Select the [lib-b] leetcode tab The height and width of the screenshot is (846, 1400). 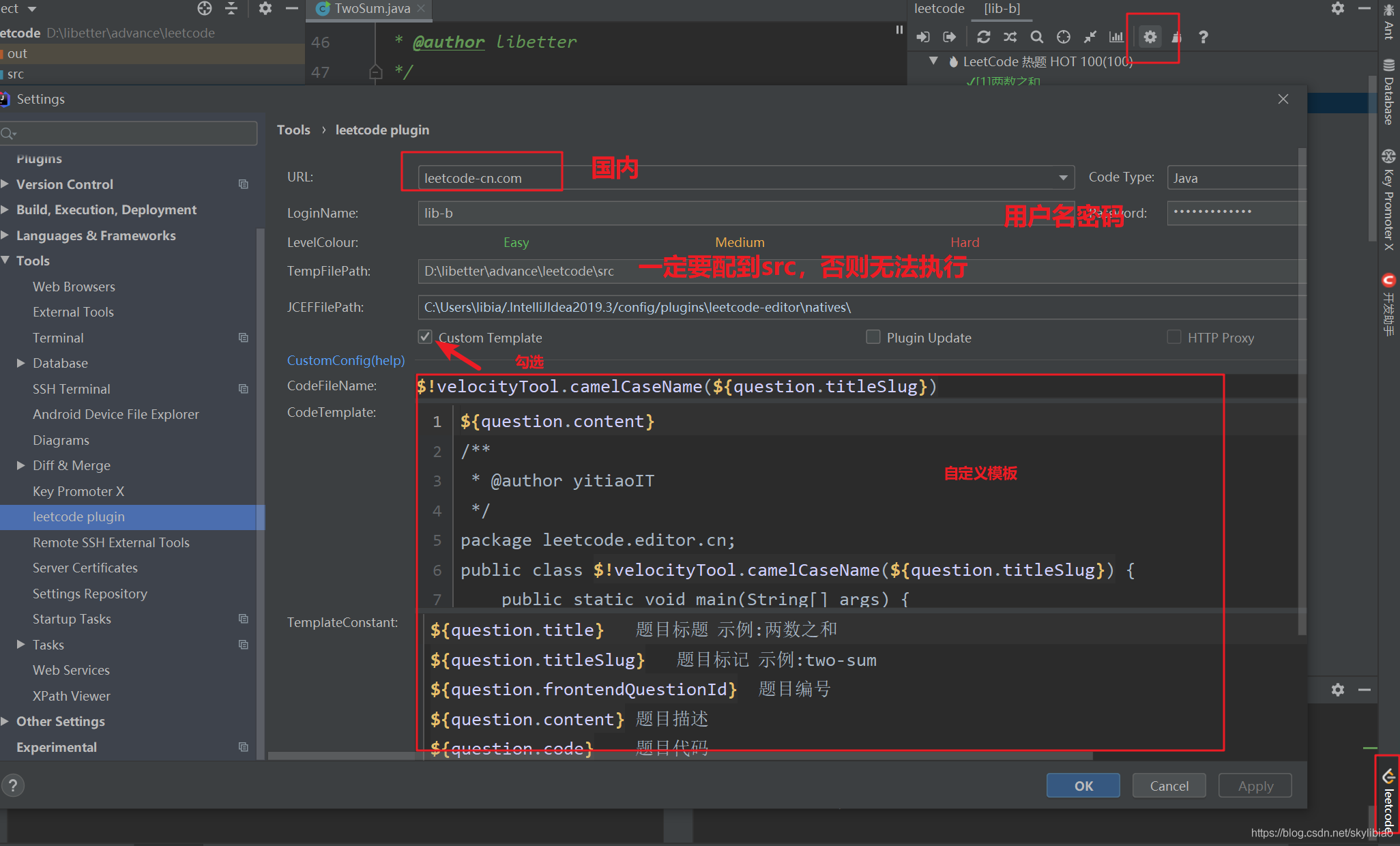point(1002,9)
